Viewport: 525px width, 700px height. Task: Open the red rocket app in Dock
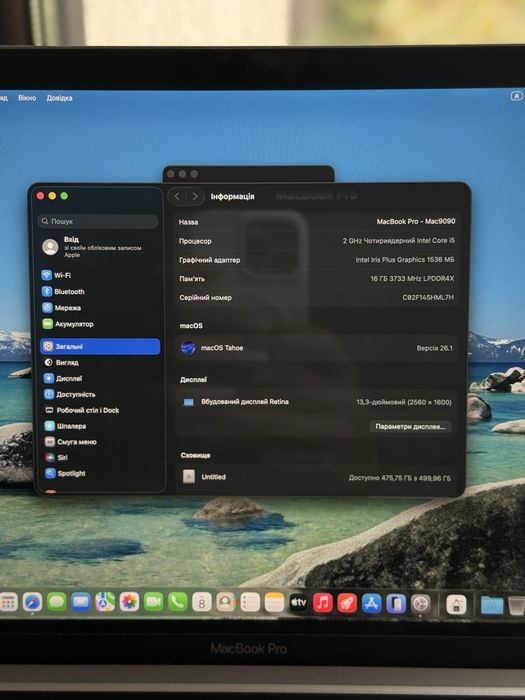tap(347, 604)
